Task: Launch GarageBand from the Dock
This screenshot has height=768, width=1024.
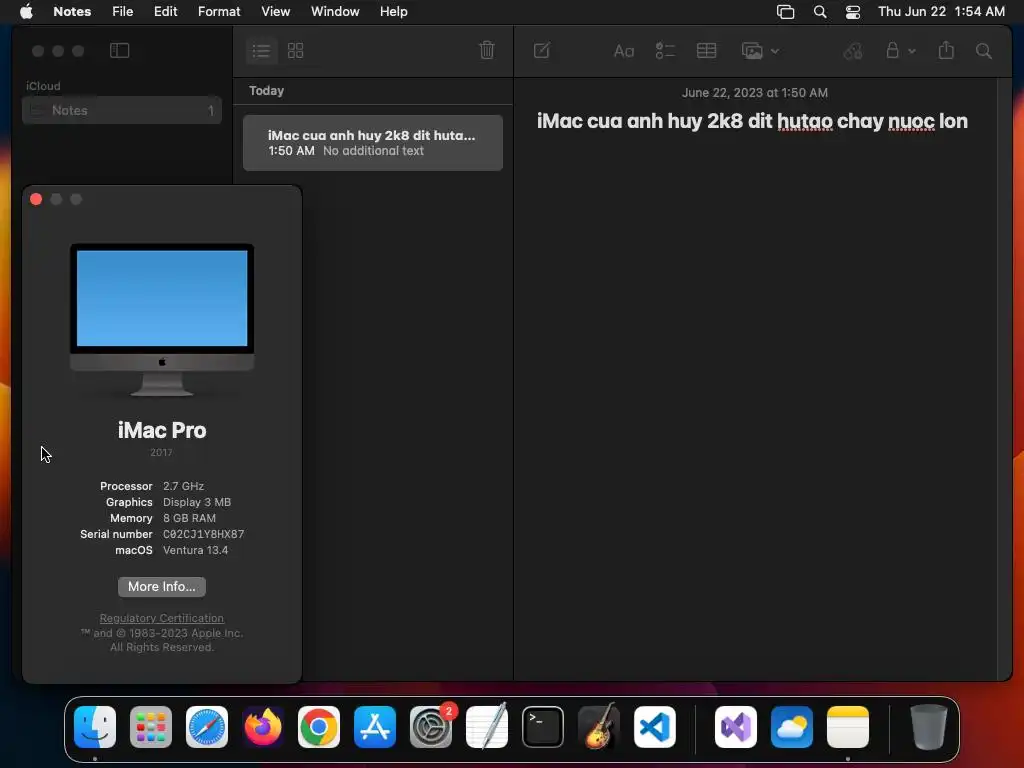Action: pos(599,726)
